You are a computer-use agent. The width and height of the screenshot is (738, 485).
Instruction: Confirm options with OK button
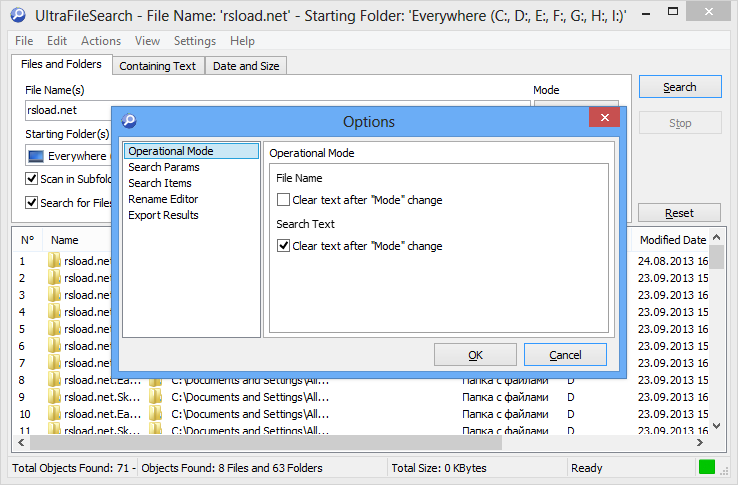pyautogui.click(x=475, y=355)
